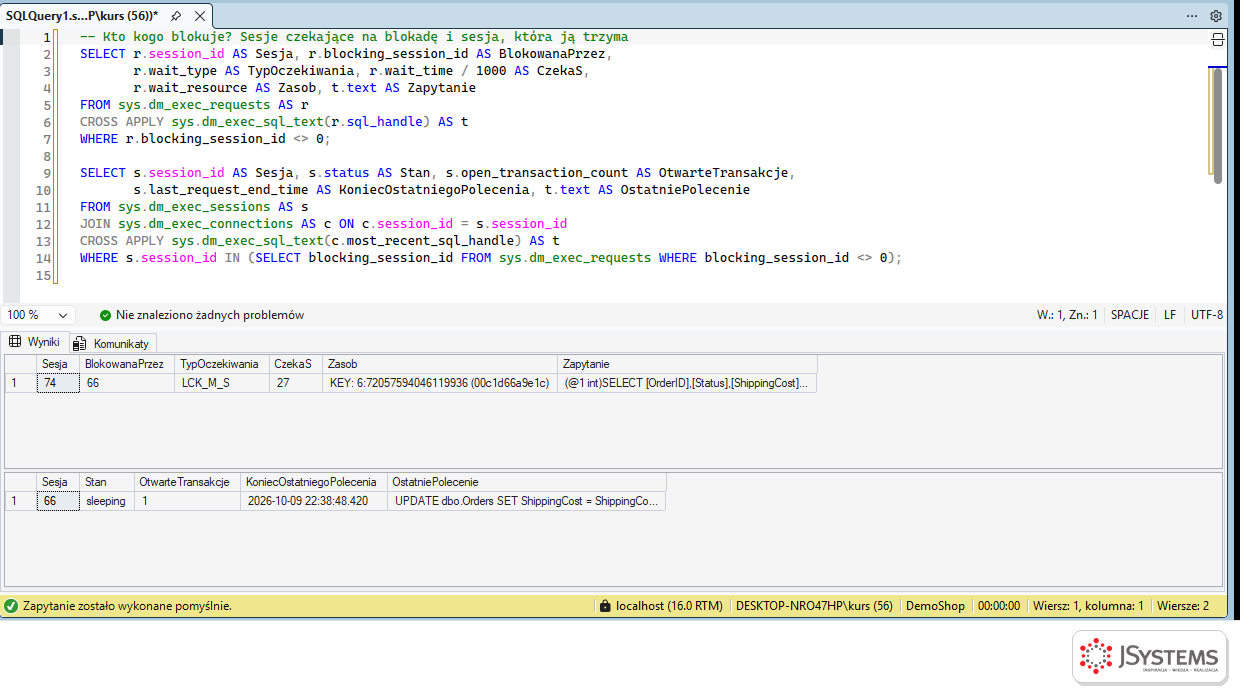Click the green no-problems check icon
The height and width of the screenshot is (692, 1240).
coord(106,315)
